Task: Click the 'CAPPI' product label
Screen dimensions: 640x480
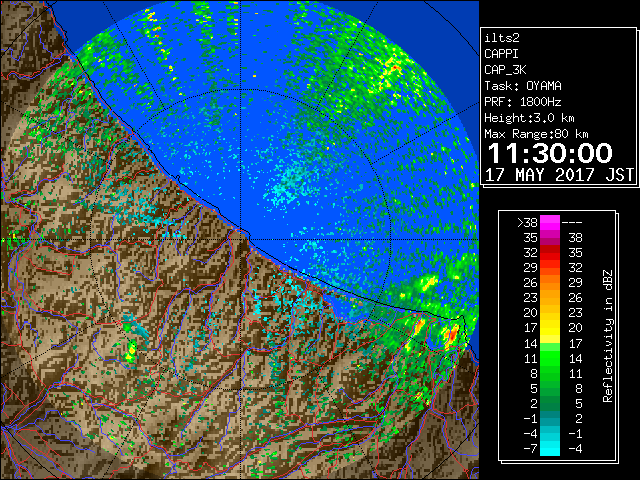Action: pos(501,54)
